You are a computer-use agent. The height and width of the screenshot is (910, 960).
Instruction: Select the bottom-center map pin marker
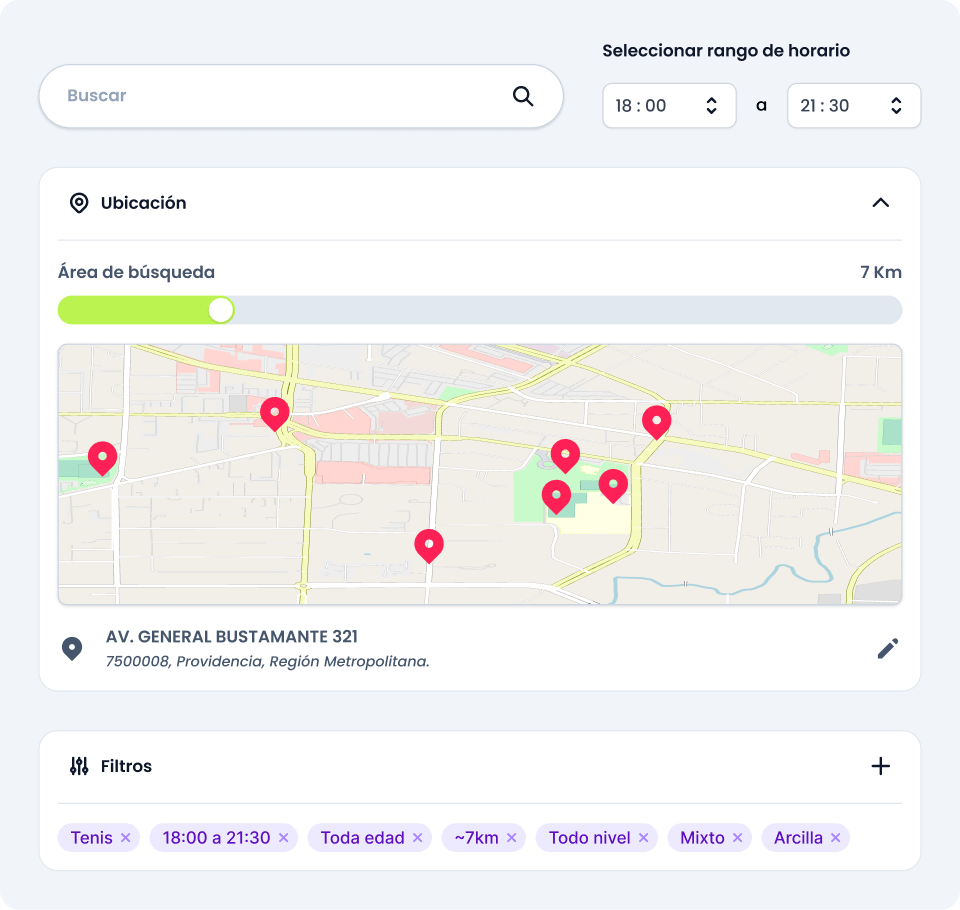click(429, 545)
